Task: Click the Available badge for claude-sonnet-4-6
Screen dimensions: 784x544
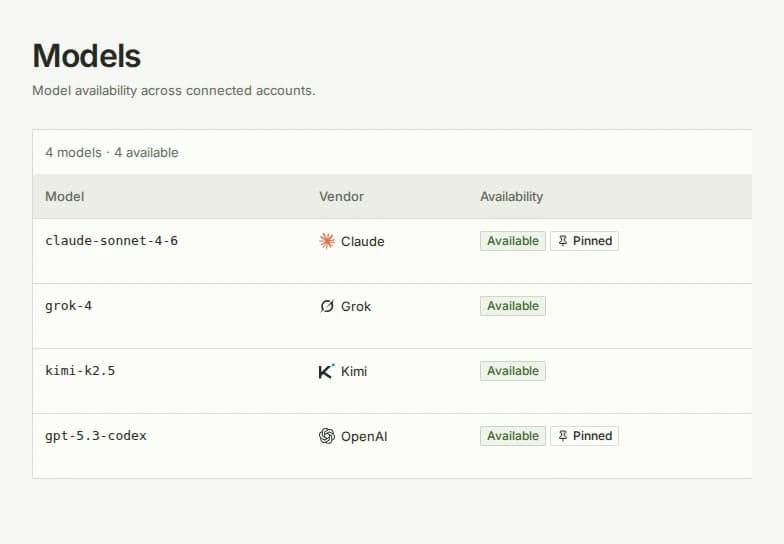Action: tap(513, 241)
